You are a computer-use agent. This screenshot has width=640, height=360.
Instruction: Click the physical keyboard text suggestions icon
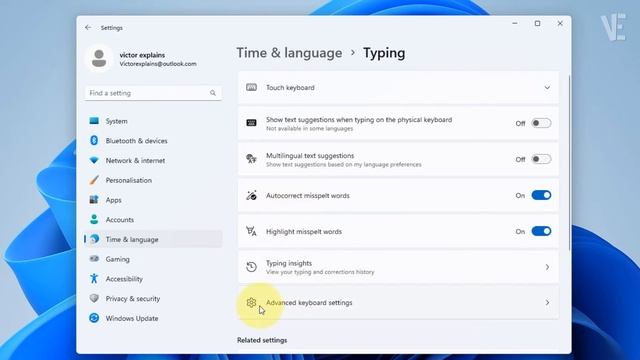pyautogui.click(x=251, y=123)
